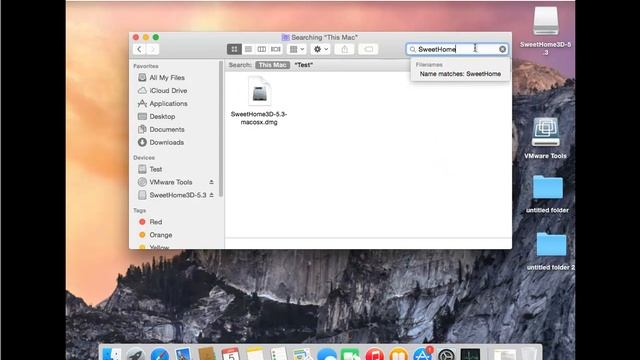The image size is (640, 360).
Task: Switch to column view in Finder toolbar
Action: (262, 49)
